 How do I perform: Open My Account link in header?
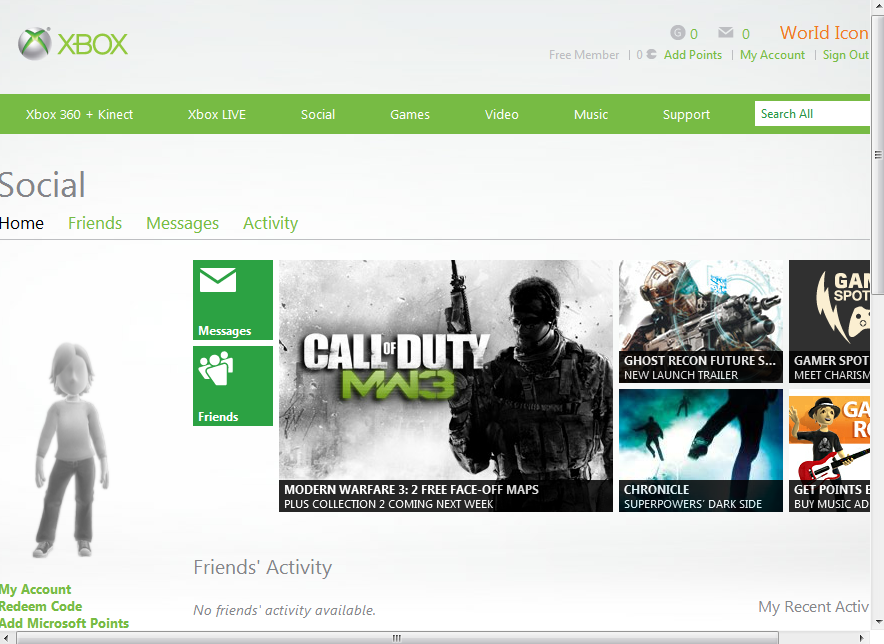[x=772, y=55]
